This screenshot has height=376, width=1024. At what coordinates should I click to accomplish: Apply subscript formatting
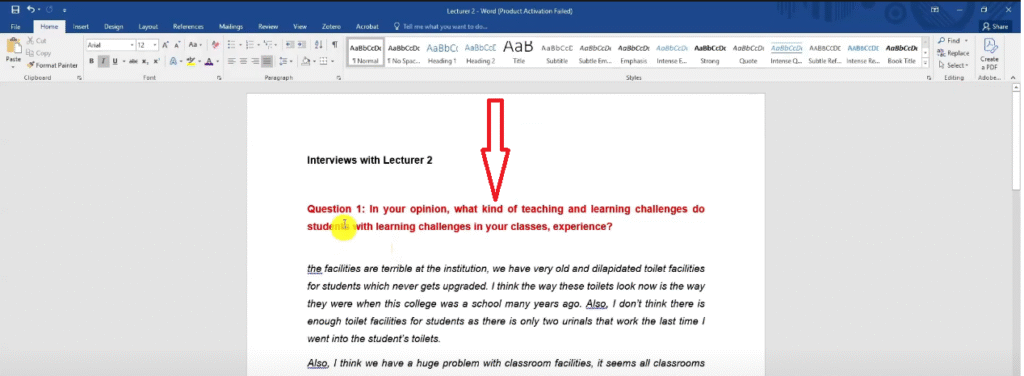coord(146,61)
